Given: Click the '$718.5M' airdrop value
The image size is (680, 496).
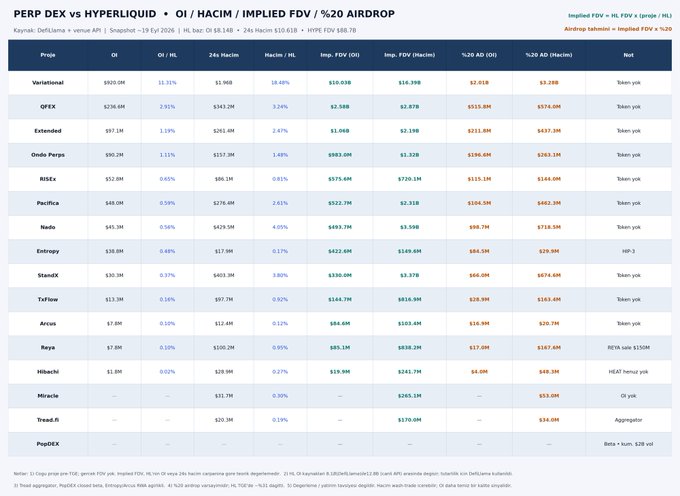Looking at the screenshot, I should point(549,227).
